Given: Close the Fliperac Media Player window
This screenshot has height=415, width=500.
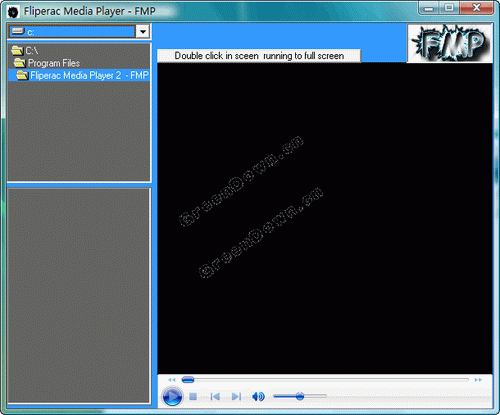Looking at the screenshot, I should (476, 8).
